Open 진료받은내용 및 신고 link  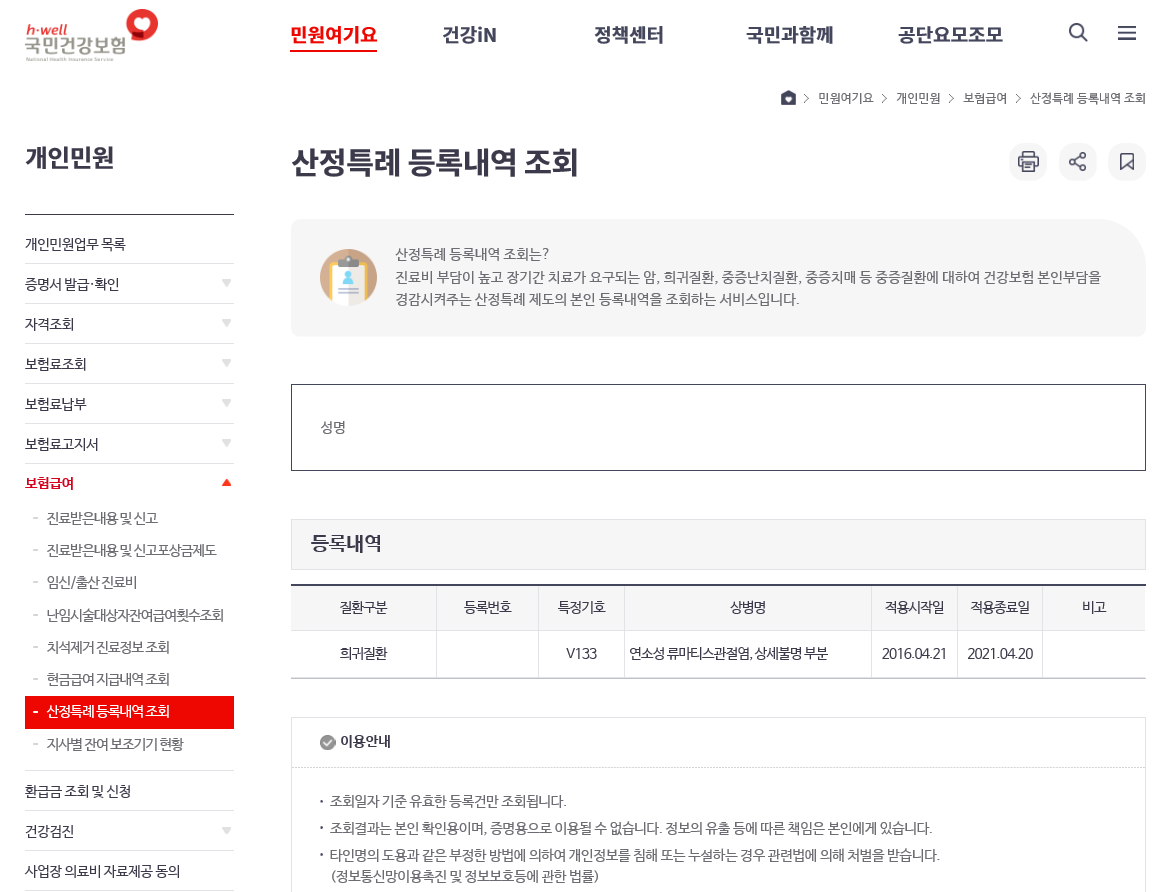coord(102,518)
